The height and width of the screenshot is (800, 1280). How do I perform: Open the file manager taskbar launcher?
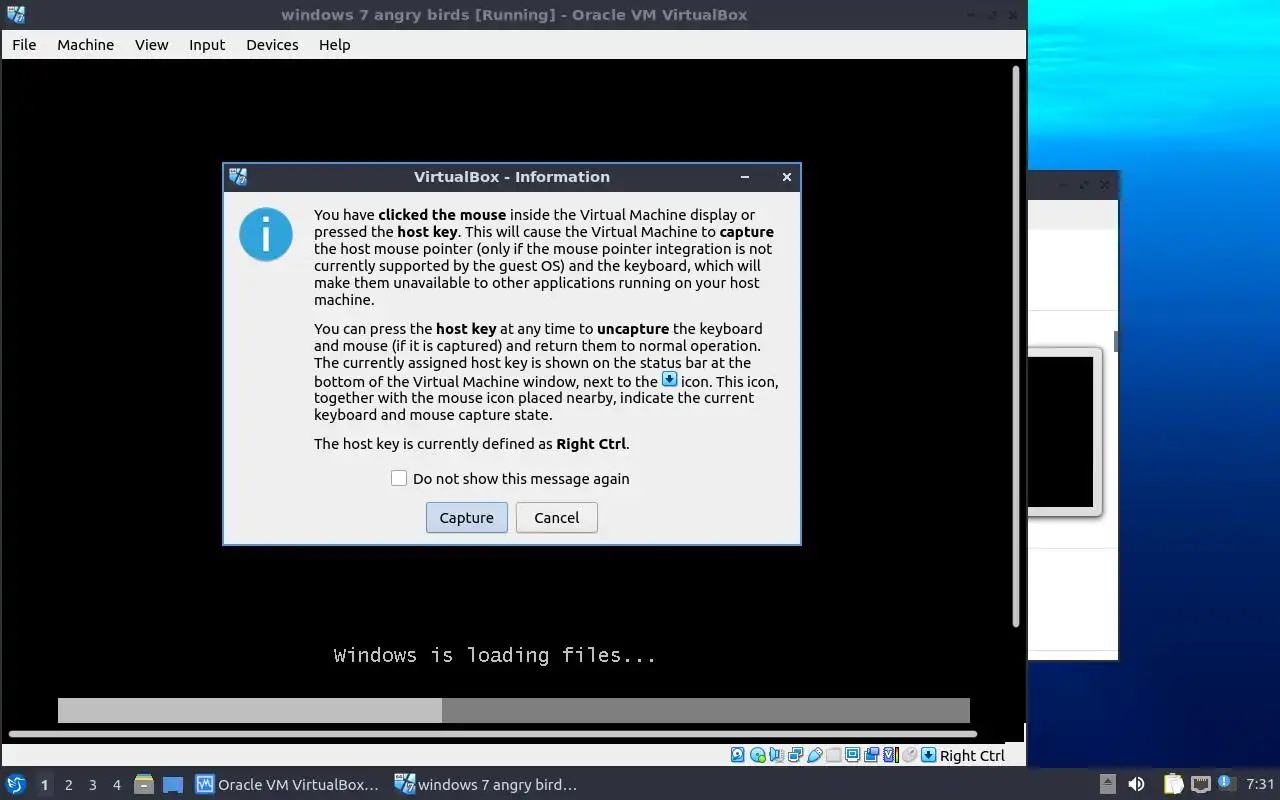(x=144, y=784)
